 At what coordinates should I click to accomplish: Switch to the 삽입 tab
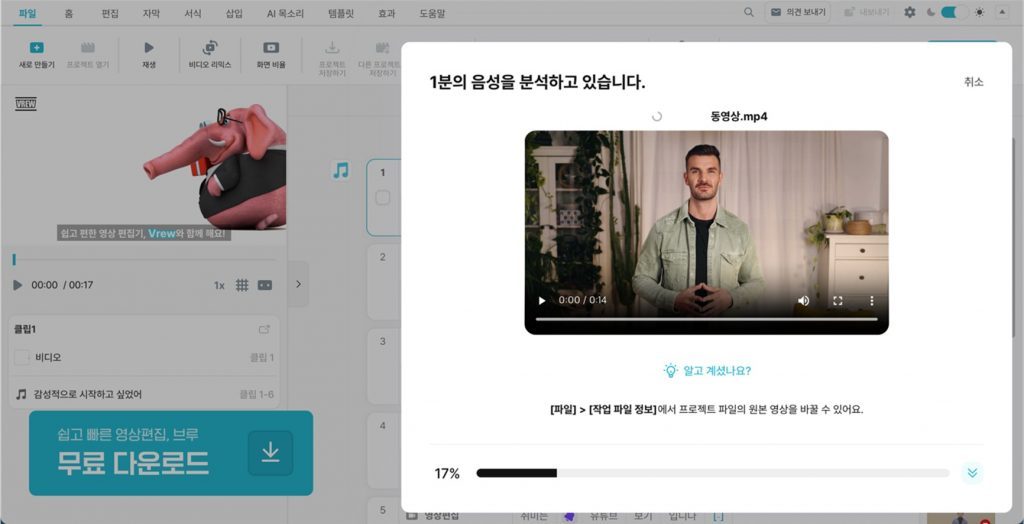(234, 13)
